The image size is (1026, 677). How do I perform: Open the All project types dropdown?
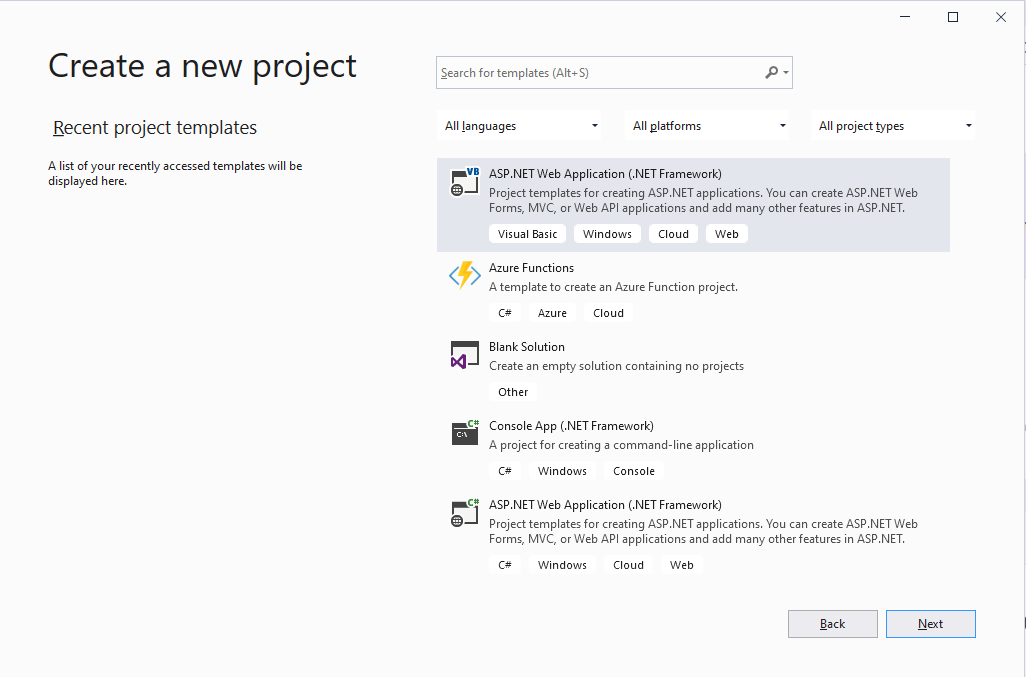click(894, 125)
